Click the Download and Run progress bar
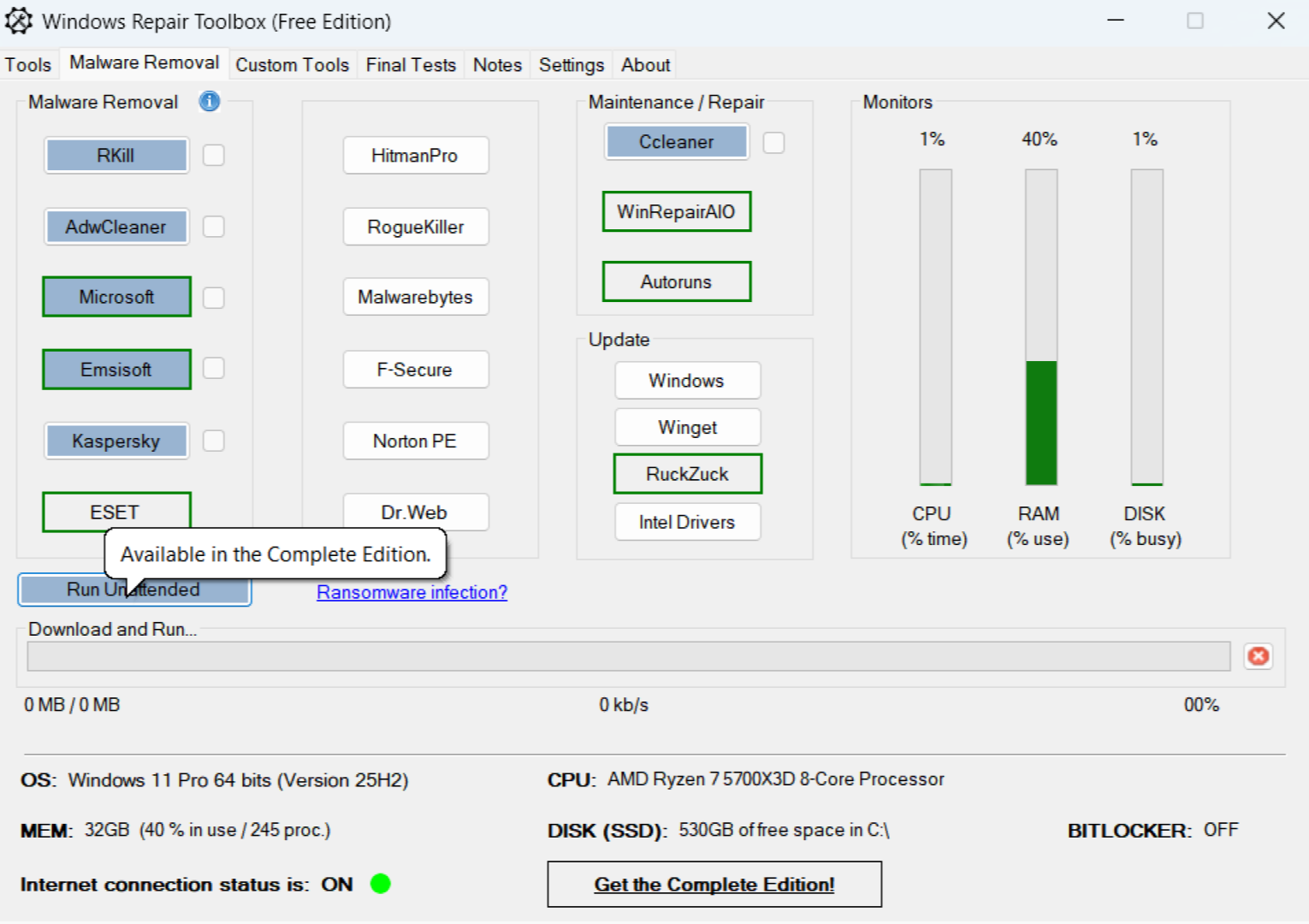The width and height of the screenshot is (1309, 924). pos(629,656)
